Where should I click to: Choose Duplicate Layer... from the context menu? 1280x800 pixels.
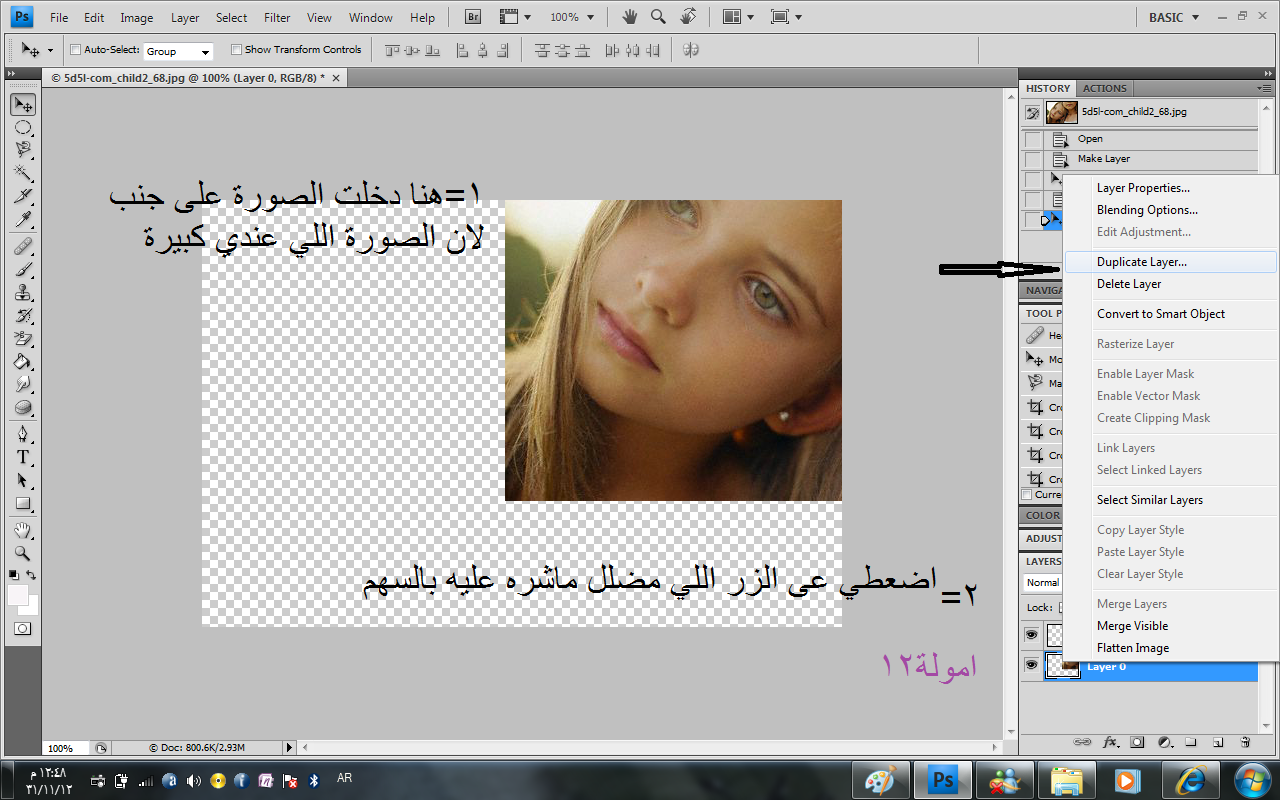[1141, 262]
